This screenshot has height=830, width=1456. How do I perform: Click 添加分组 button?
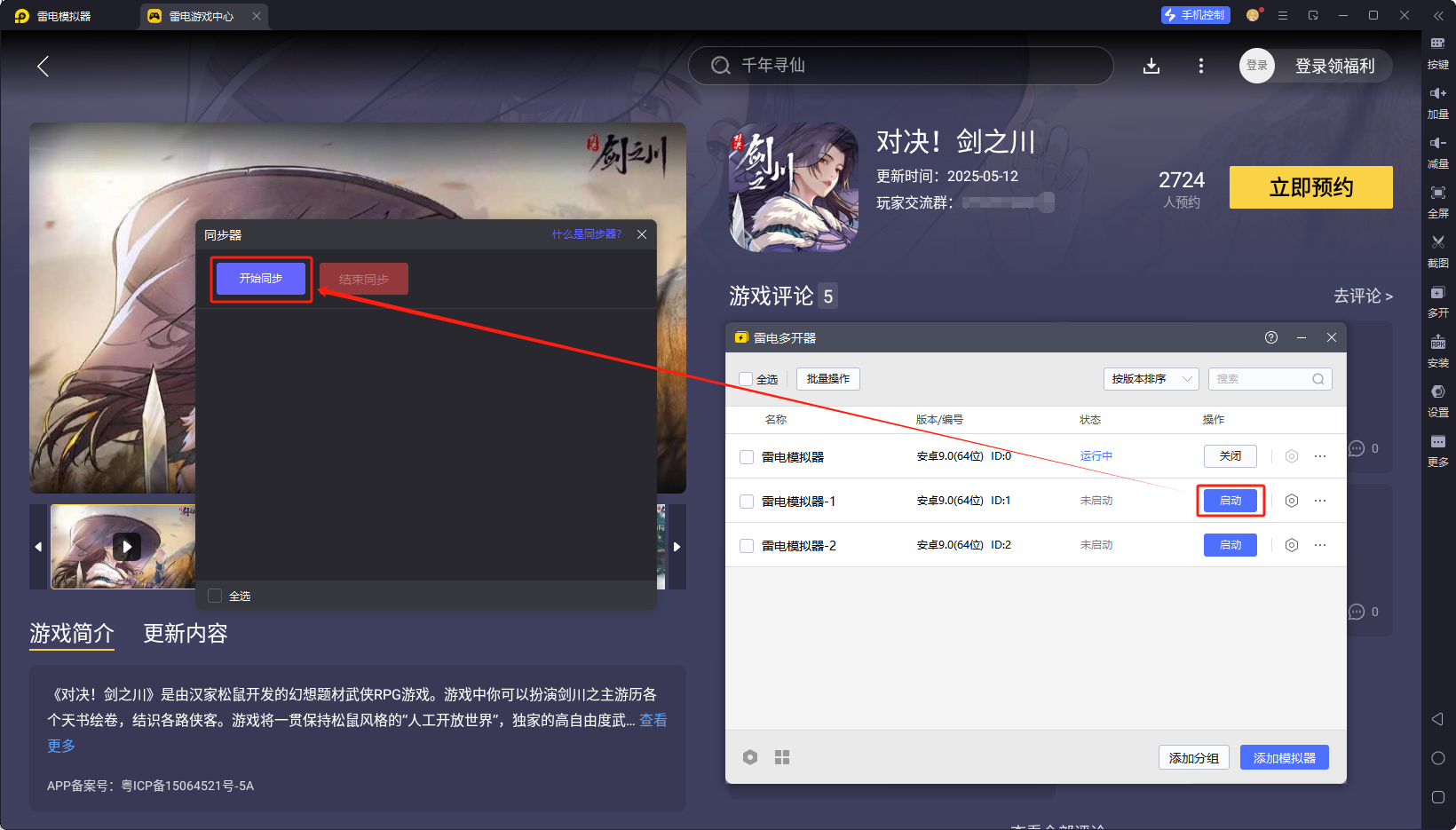pyautogui.click(x=1194, y=757)
